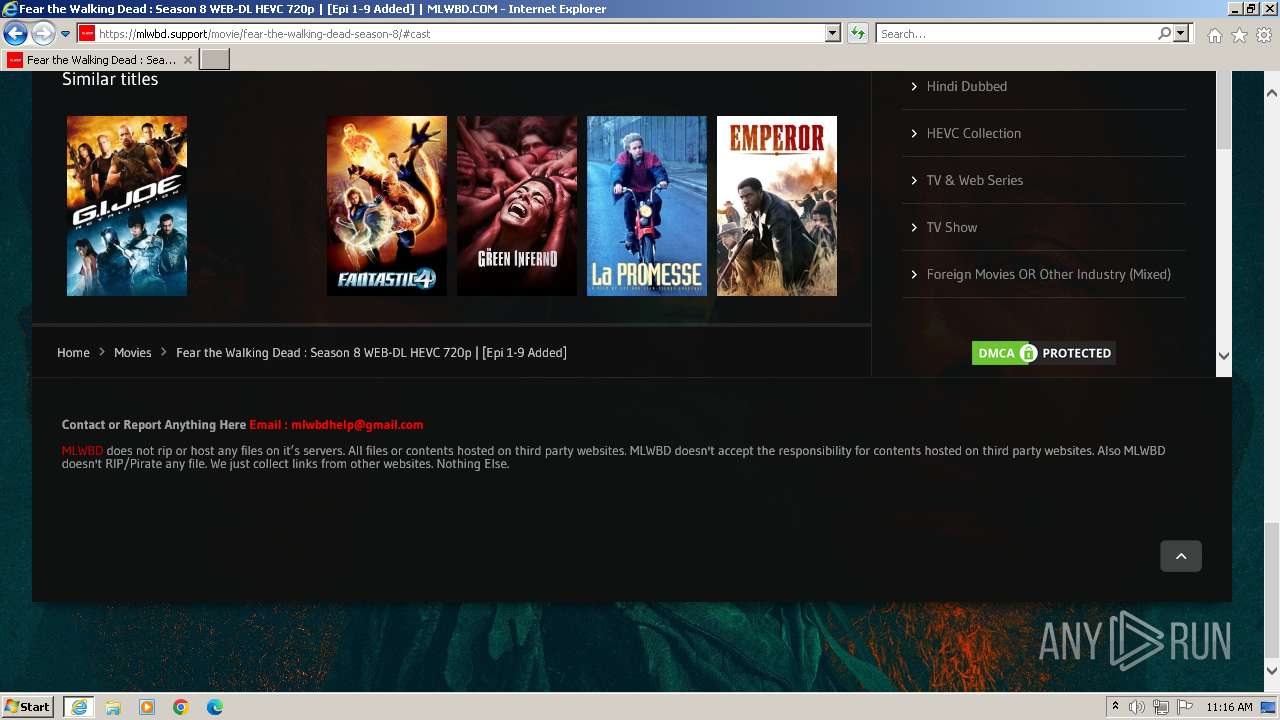Click the page scrollbar down arrow
Screen dimensions: 1280x720
point(1272,671)
